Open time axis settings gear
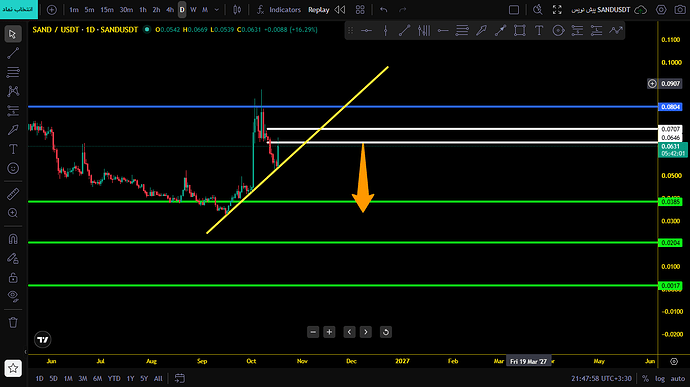The image size is (690, 387). tap(674, 361)
